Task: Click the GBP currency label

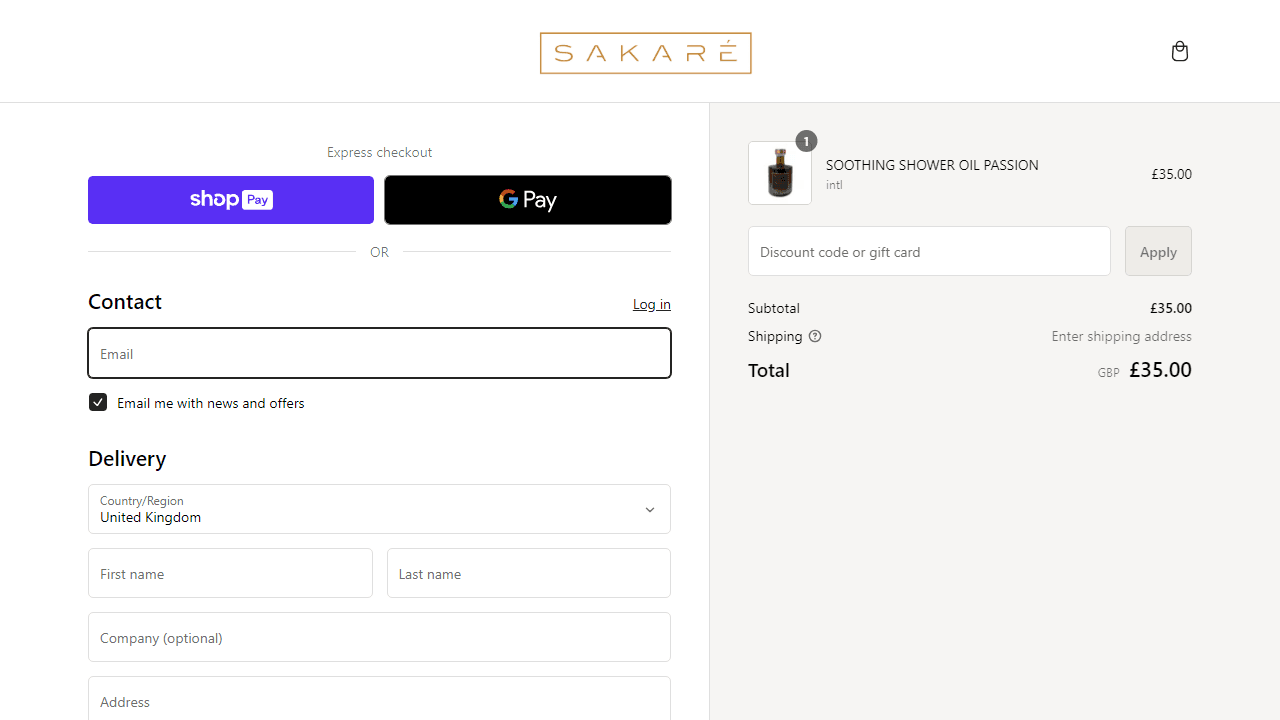Action: pyautogui.click(x=1108, y=372)
